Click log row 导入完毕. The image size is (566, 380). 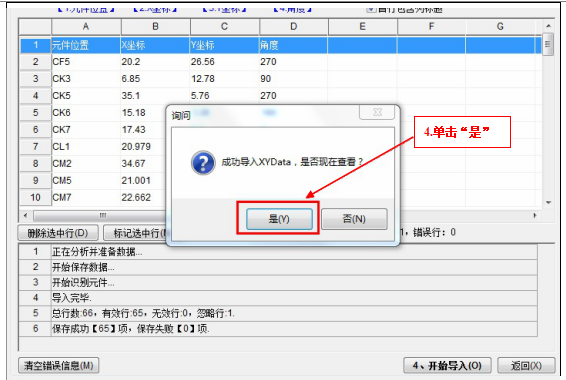click(x=278, y=298)
